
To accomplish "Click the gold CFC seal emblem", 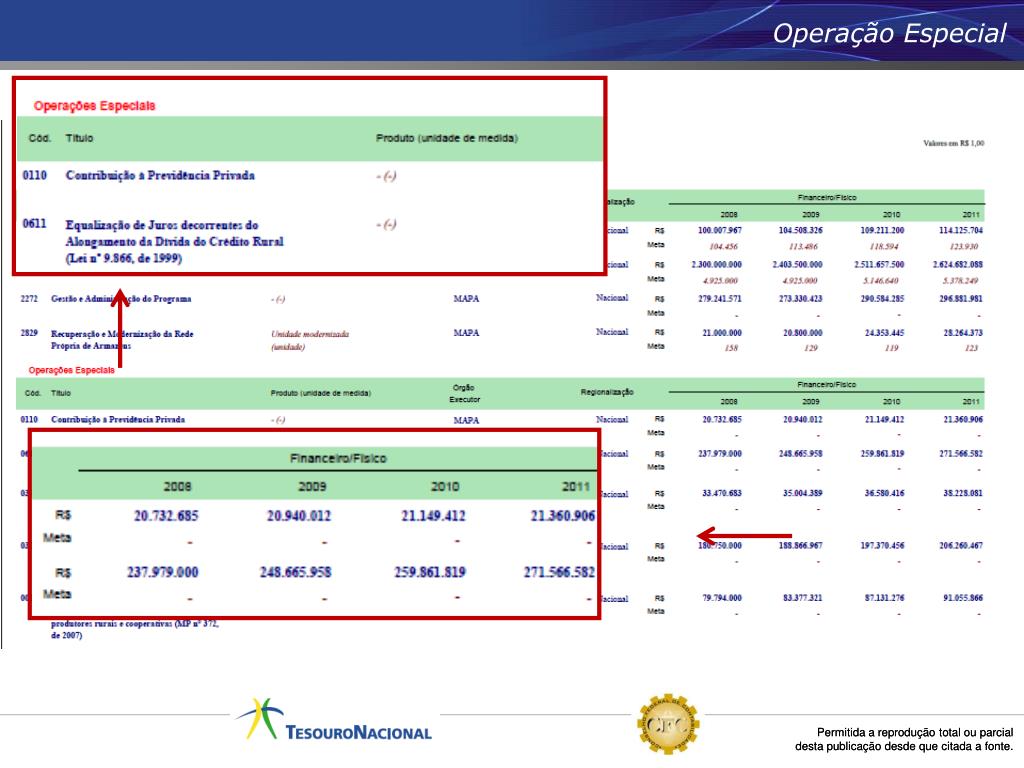I will 668,724.
